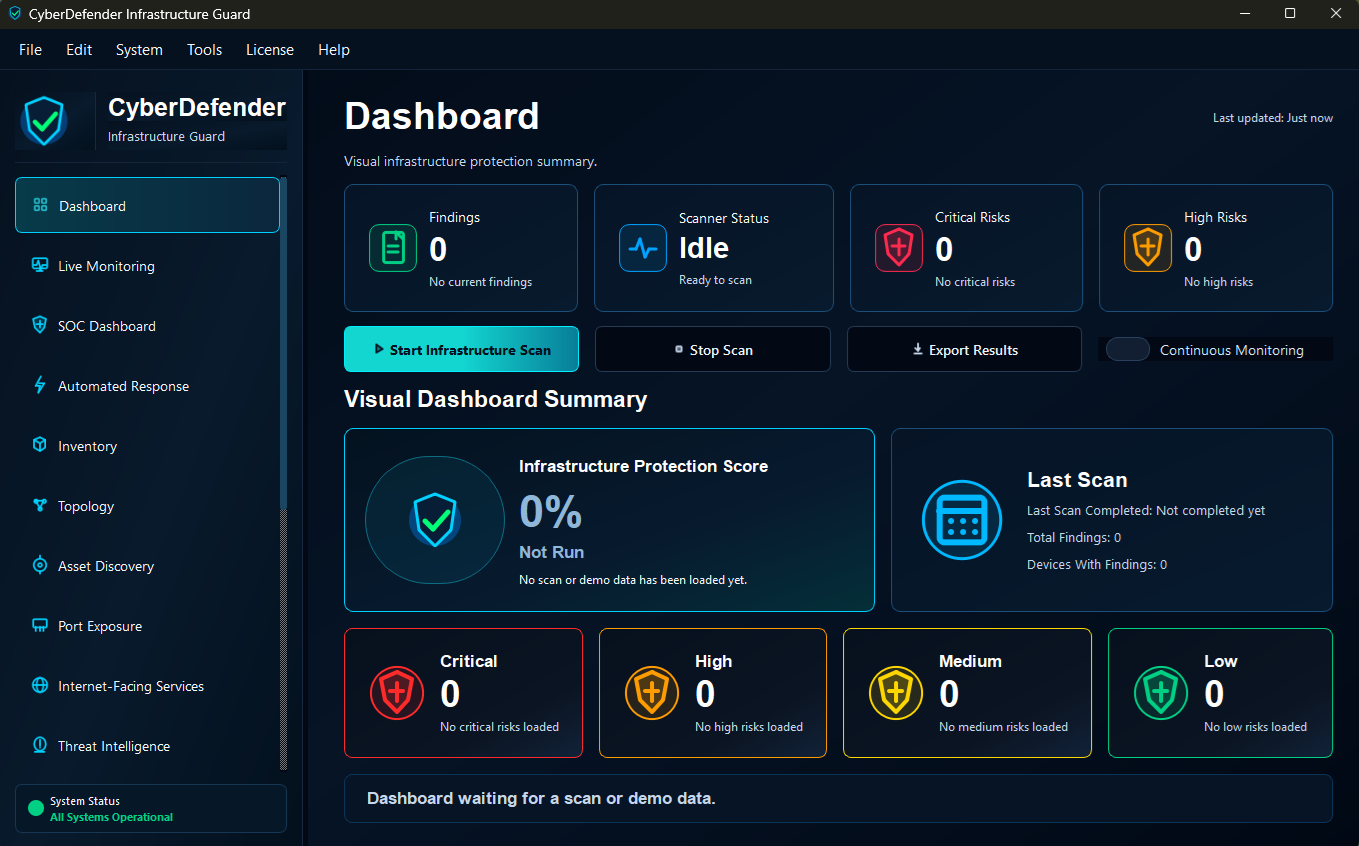This screenshot has height=846, width=1359.
Task: Click the green Low severity shield icon
Action: [1160, 693]
